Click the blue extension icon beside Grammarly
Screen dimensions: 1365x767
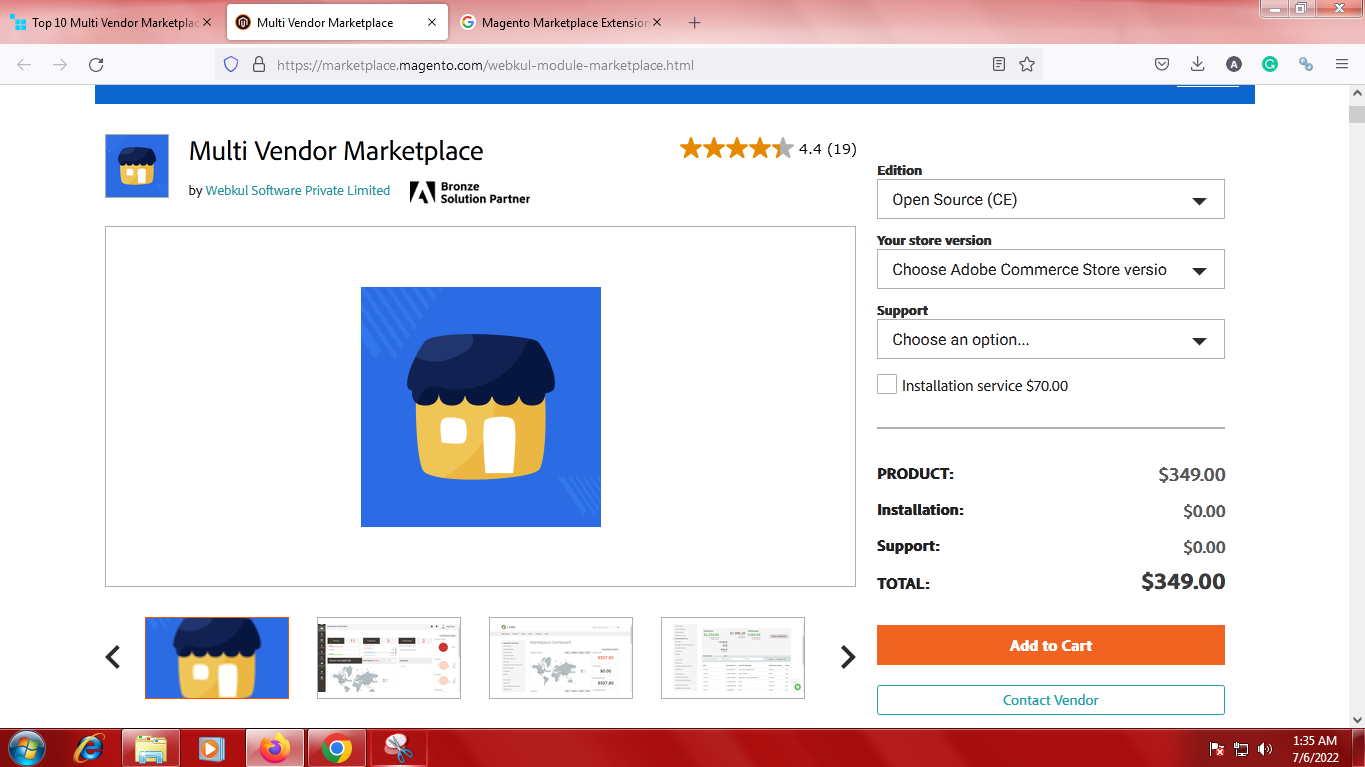click(1305, 64)
